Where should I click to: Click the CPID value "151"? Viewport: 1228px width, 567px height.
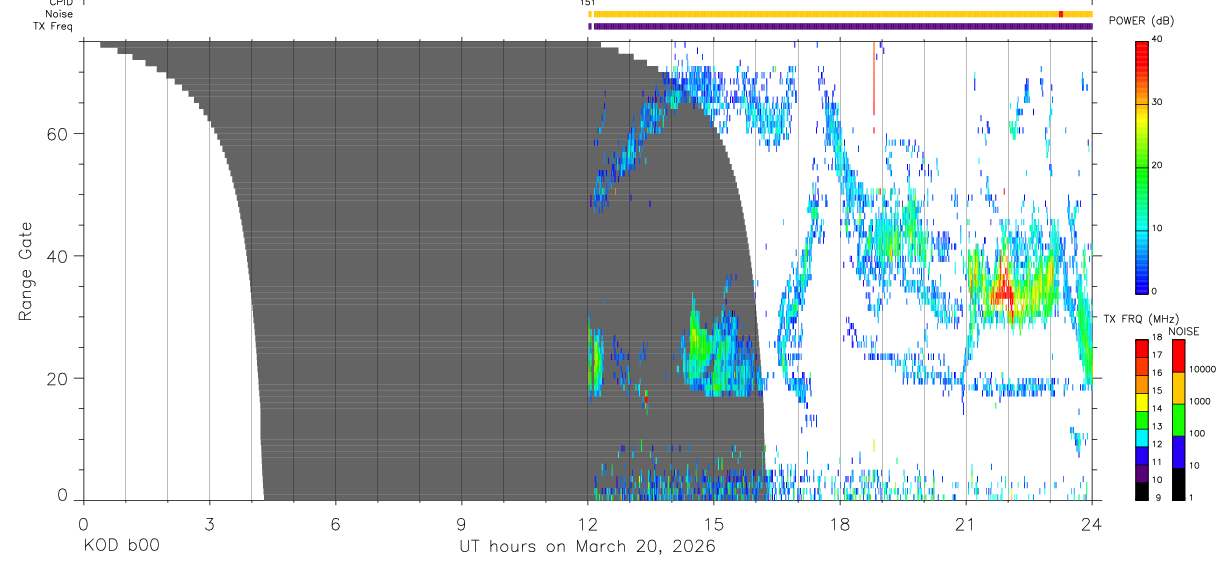pyautogui.click(x=587, y=3)
